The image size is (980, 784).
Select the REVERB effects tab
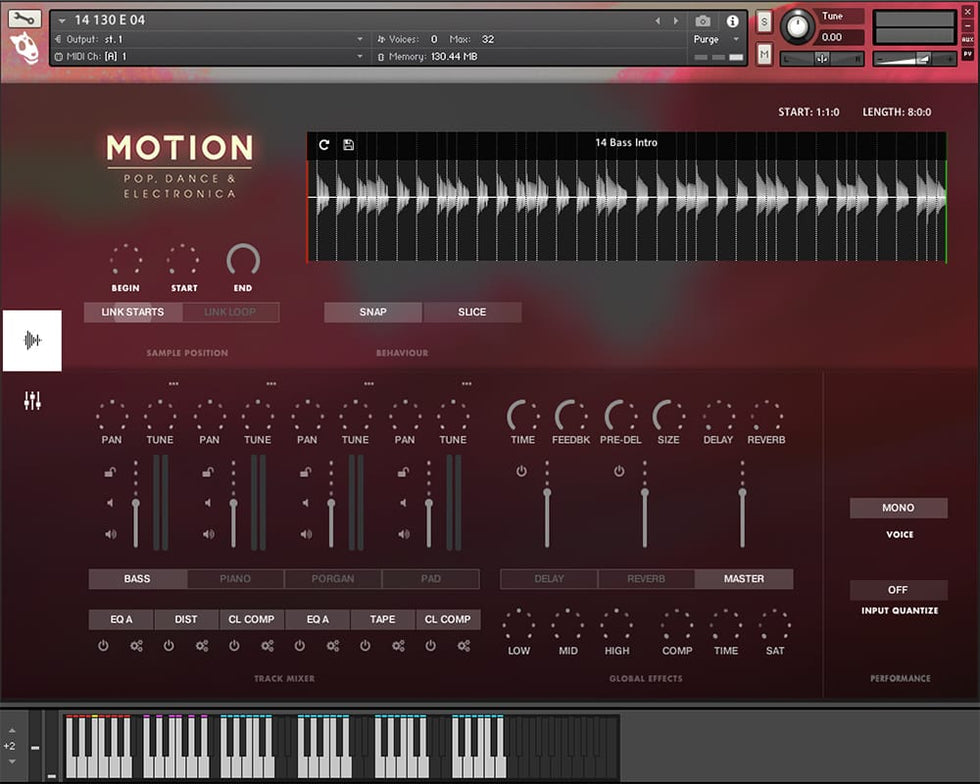[x=646, y=579]
